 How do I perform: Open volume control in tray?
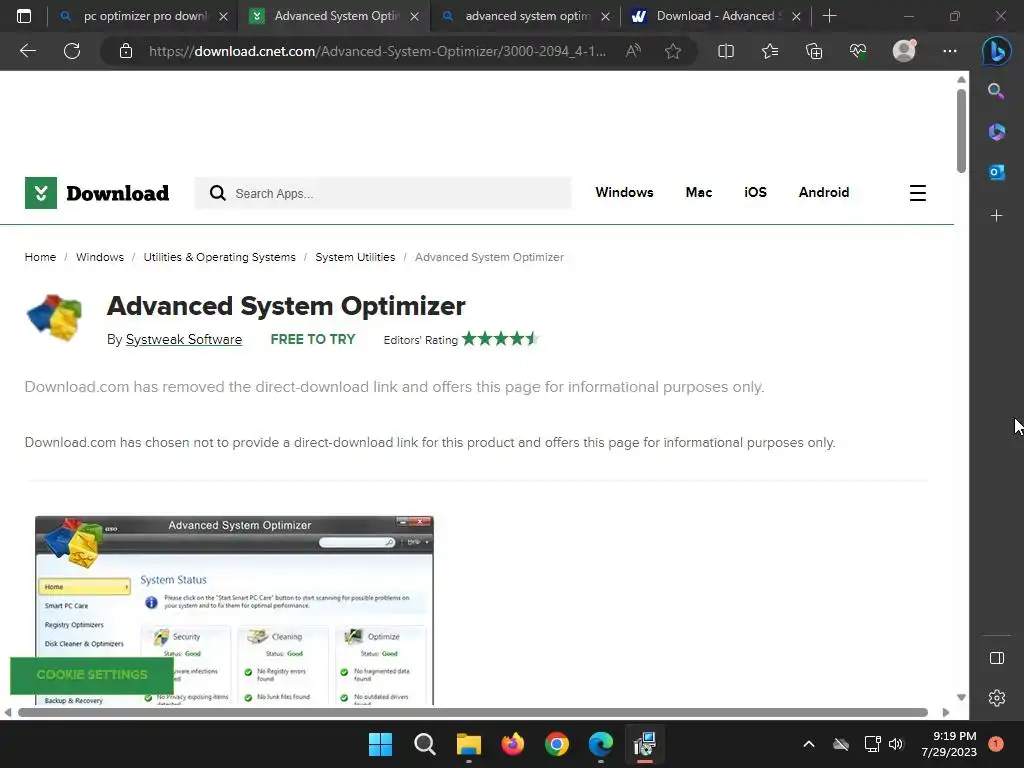click(x=896, y=744)
